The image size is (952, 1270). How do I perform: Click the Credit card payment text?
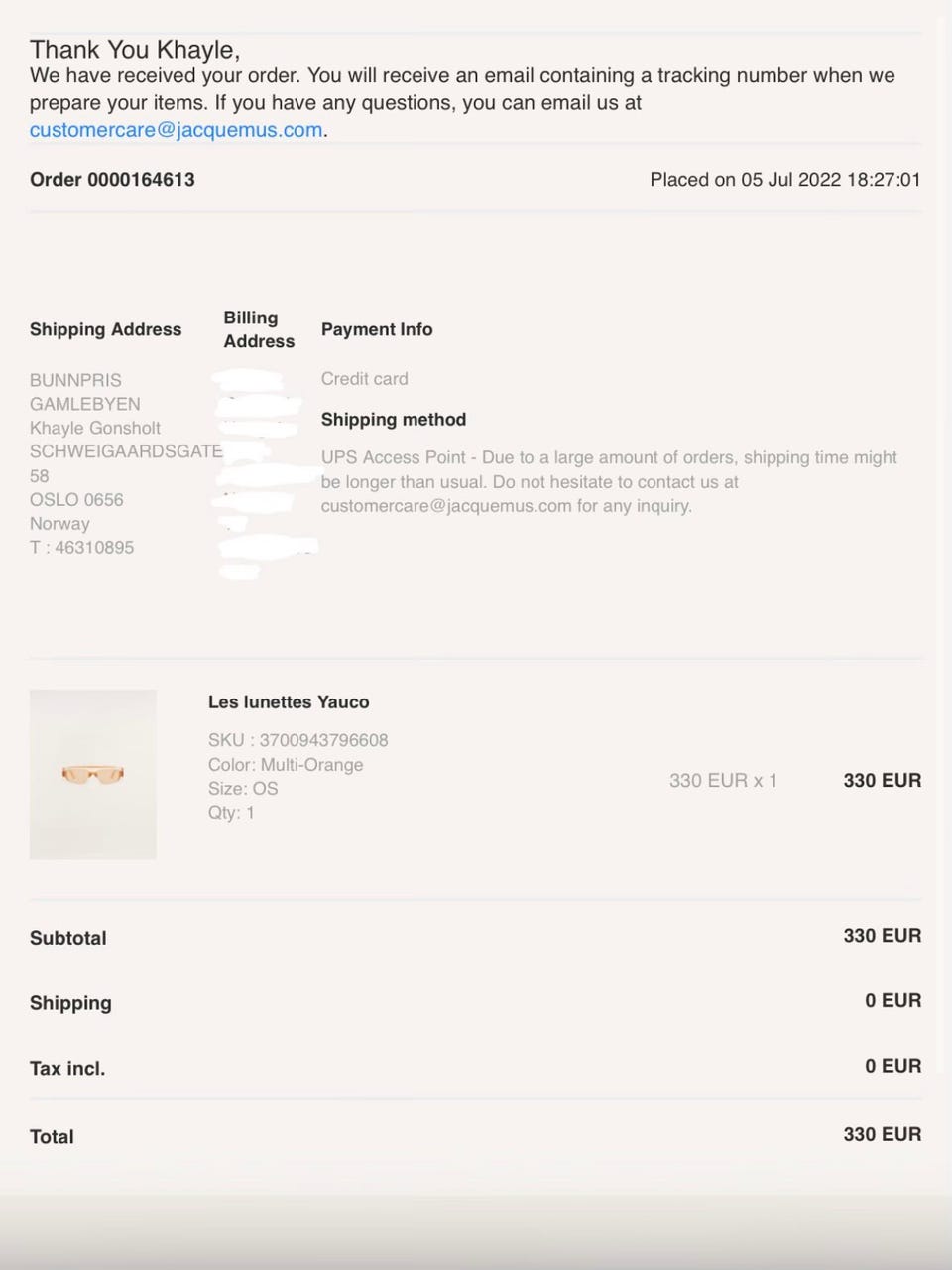click(x=364, y=378)
